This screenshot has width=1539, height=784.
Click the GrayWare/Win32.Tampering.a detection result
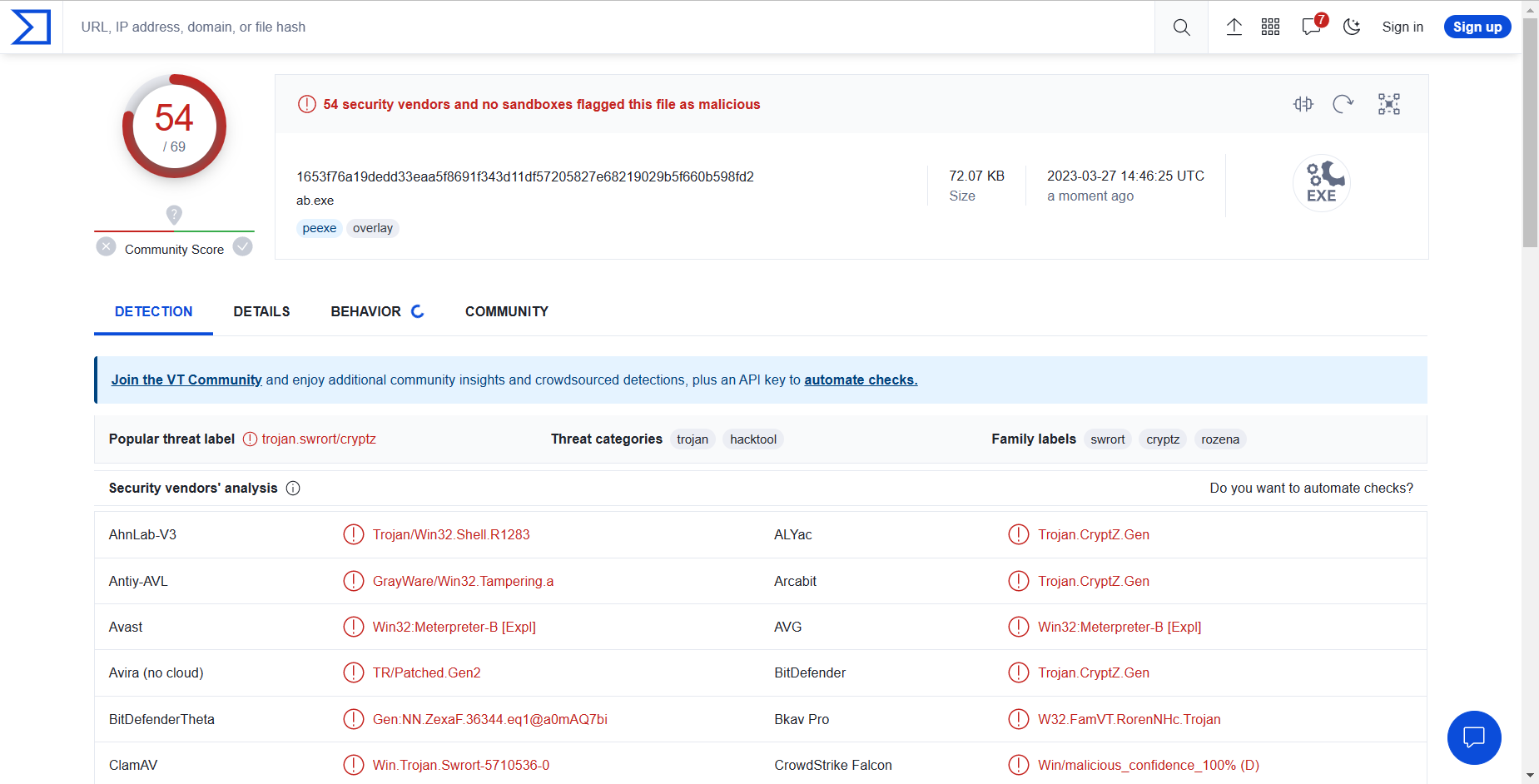click(463, 581)
